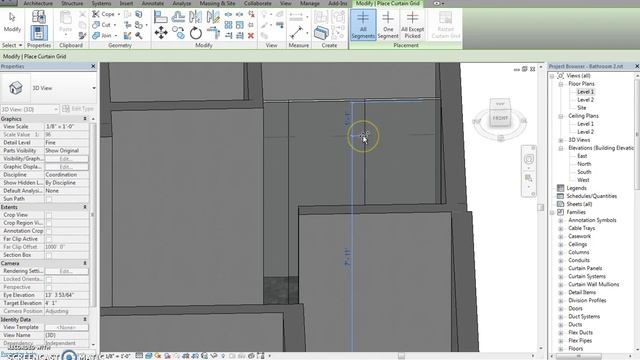Click Edit button for Visibility/Graphics Overrides
Image resolution: width=640 pixels, height=360 pixels.
click(66, 159)
